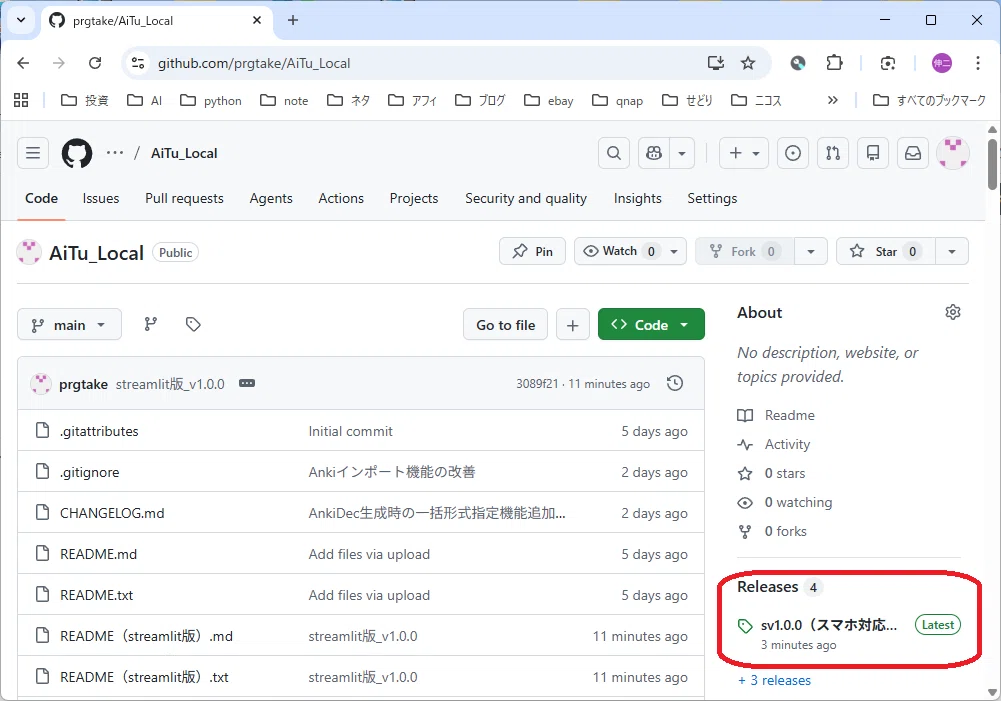
Task: Switch to the Issues tab
Action: (x=101, y=199)
